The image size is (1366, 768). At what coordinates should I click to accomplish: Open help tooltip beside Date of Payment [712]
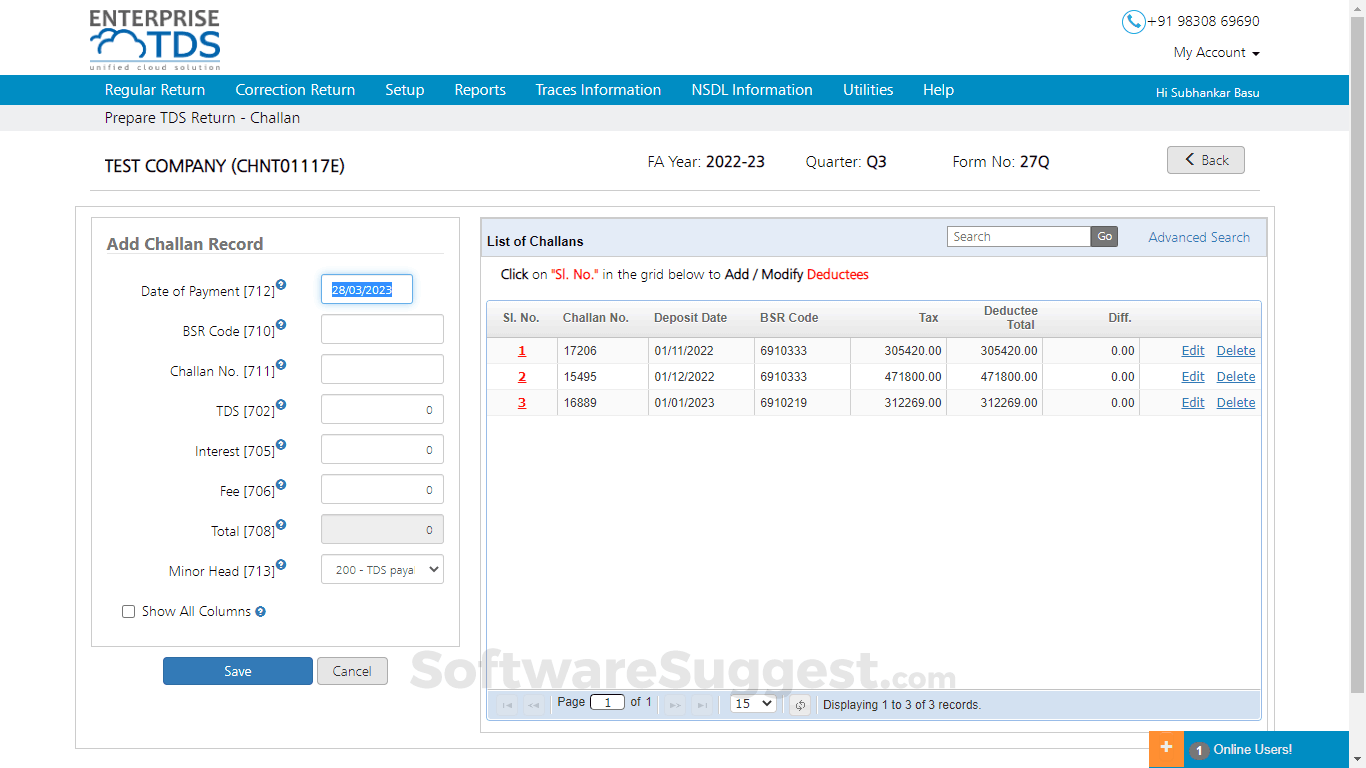tap(281, 284)
